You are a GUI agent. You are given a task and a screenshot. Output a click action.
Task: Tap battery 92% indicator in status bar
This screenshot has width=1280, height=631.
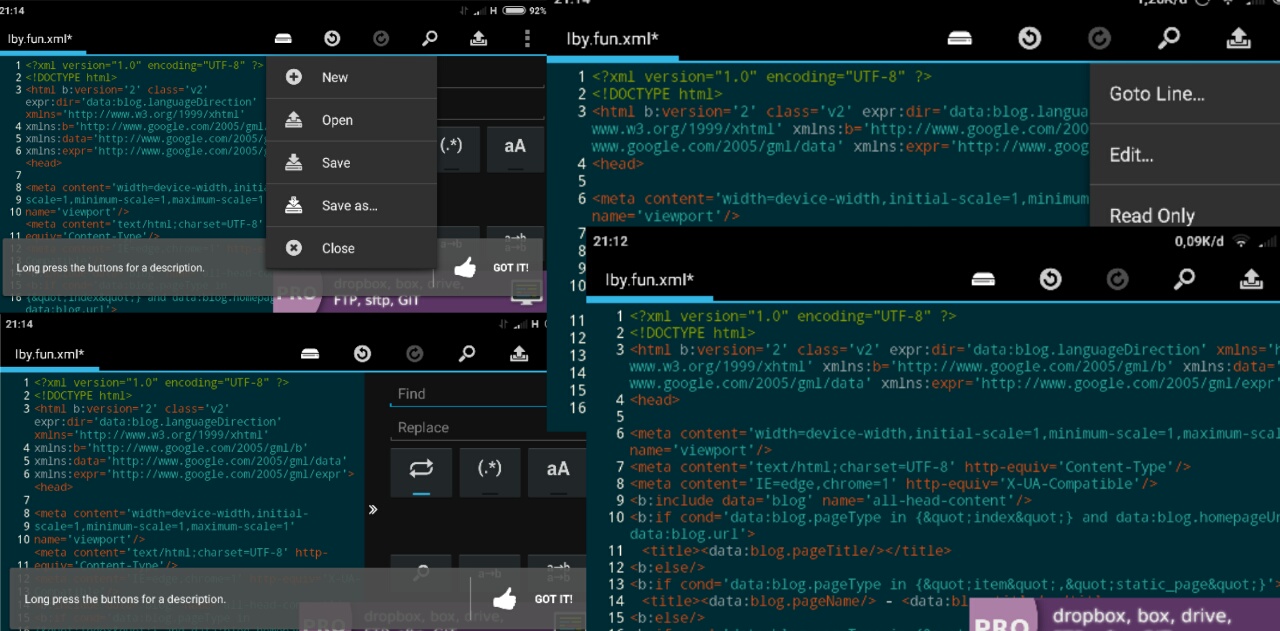point(525,10)
